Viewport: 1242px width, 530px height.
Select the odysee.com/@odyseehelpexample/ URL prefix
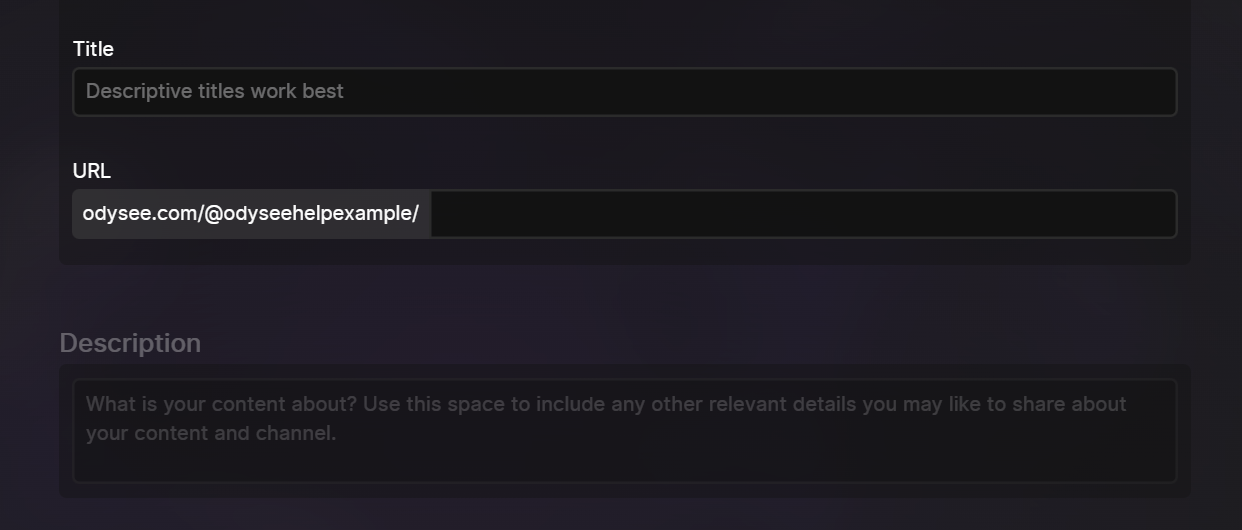point(251,214)
